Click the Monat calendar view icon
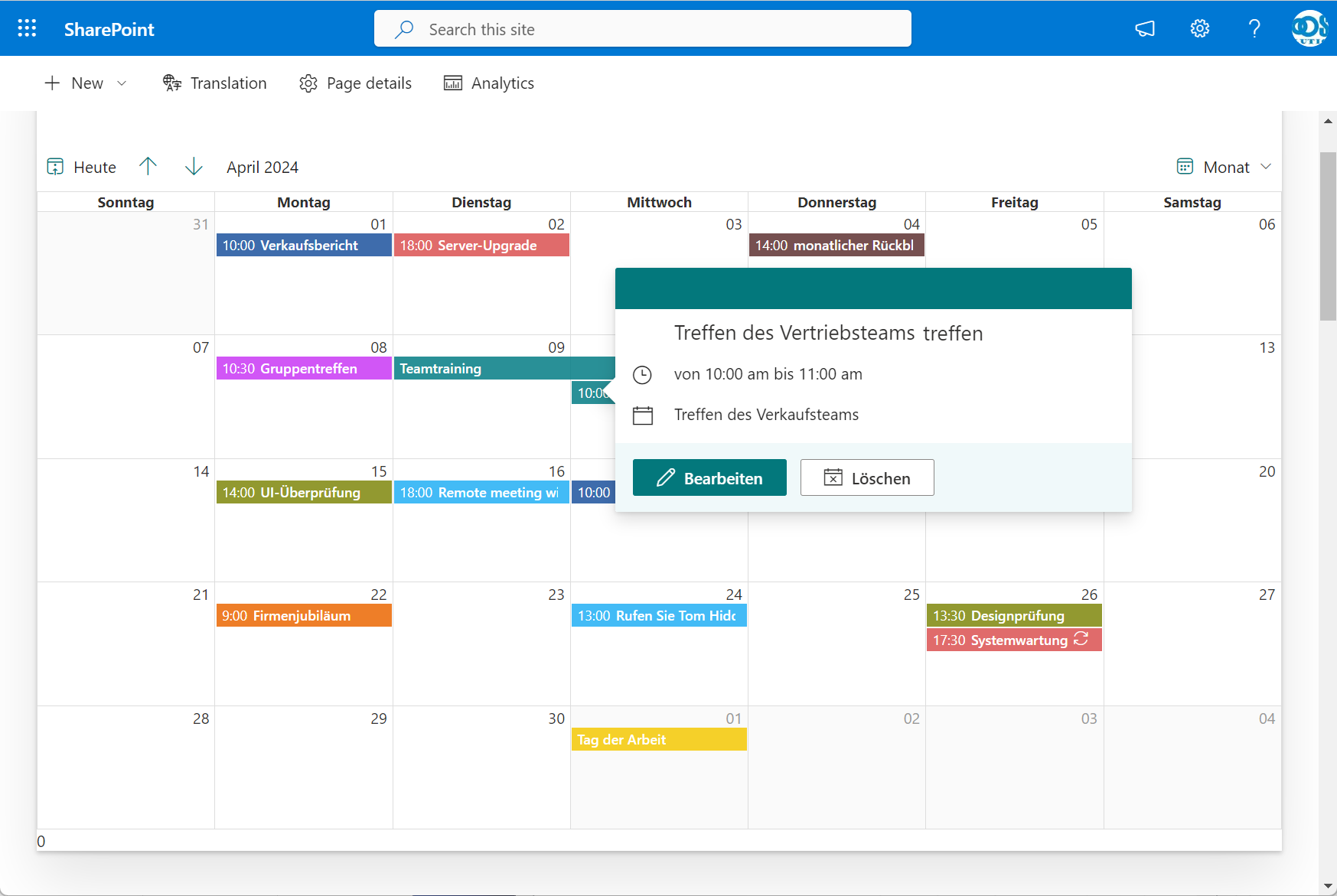The image size is (1337, 896). click(1185, 167)
